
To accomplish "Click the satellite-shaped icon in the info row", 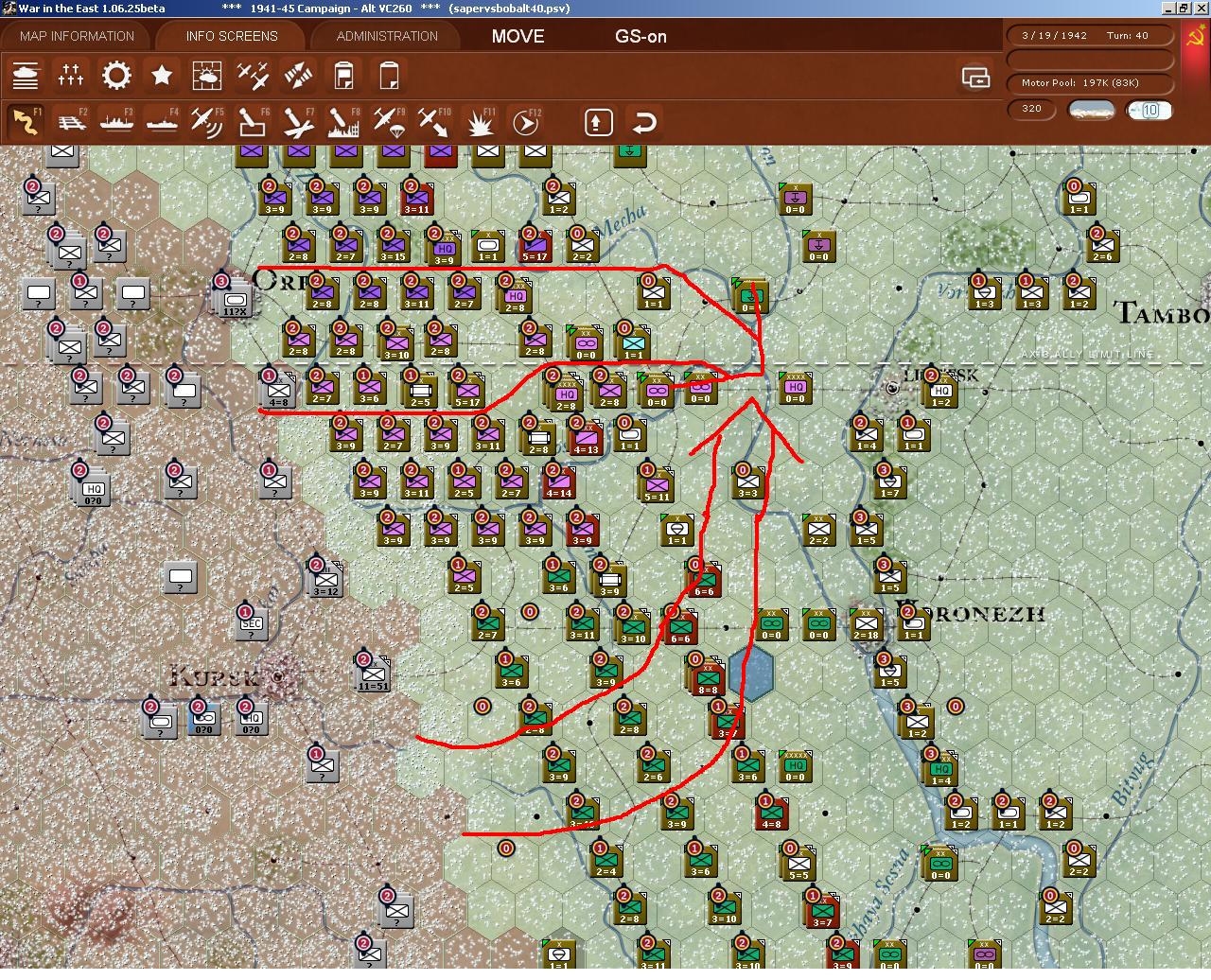I will coord(298,75).
